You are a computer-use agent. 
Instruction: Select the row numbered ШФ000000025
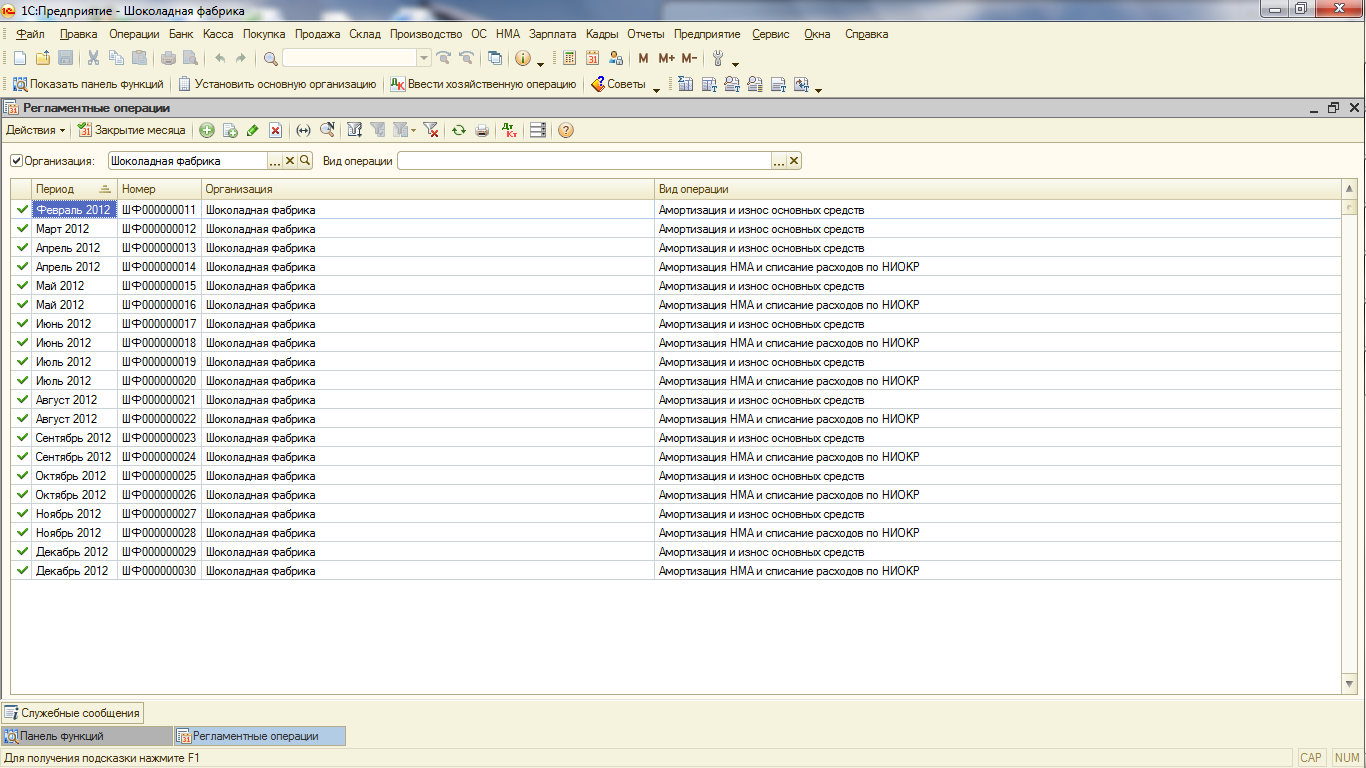click(x=675, y=476)
